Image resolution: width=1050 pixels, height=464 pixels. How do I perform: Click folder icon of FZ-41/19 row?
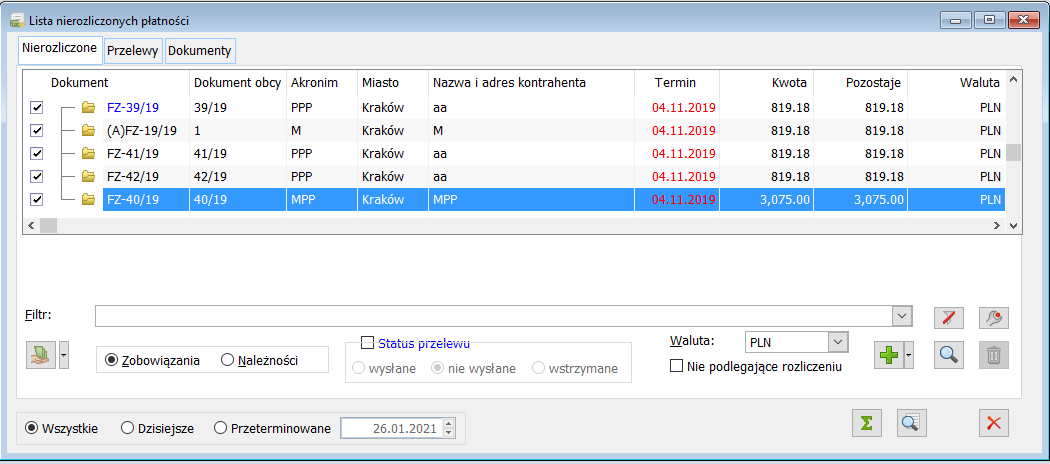click(88, 153)
